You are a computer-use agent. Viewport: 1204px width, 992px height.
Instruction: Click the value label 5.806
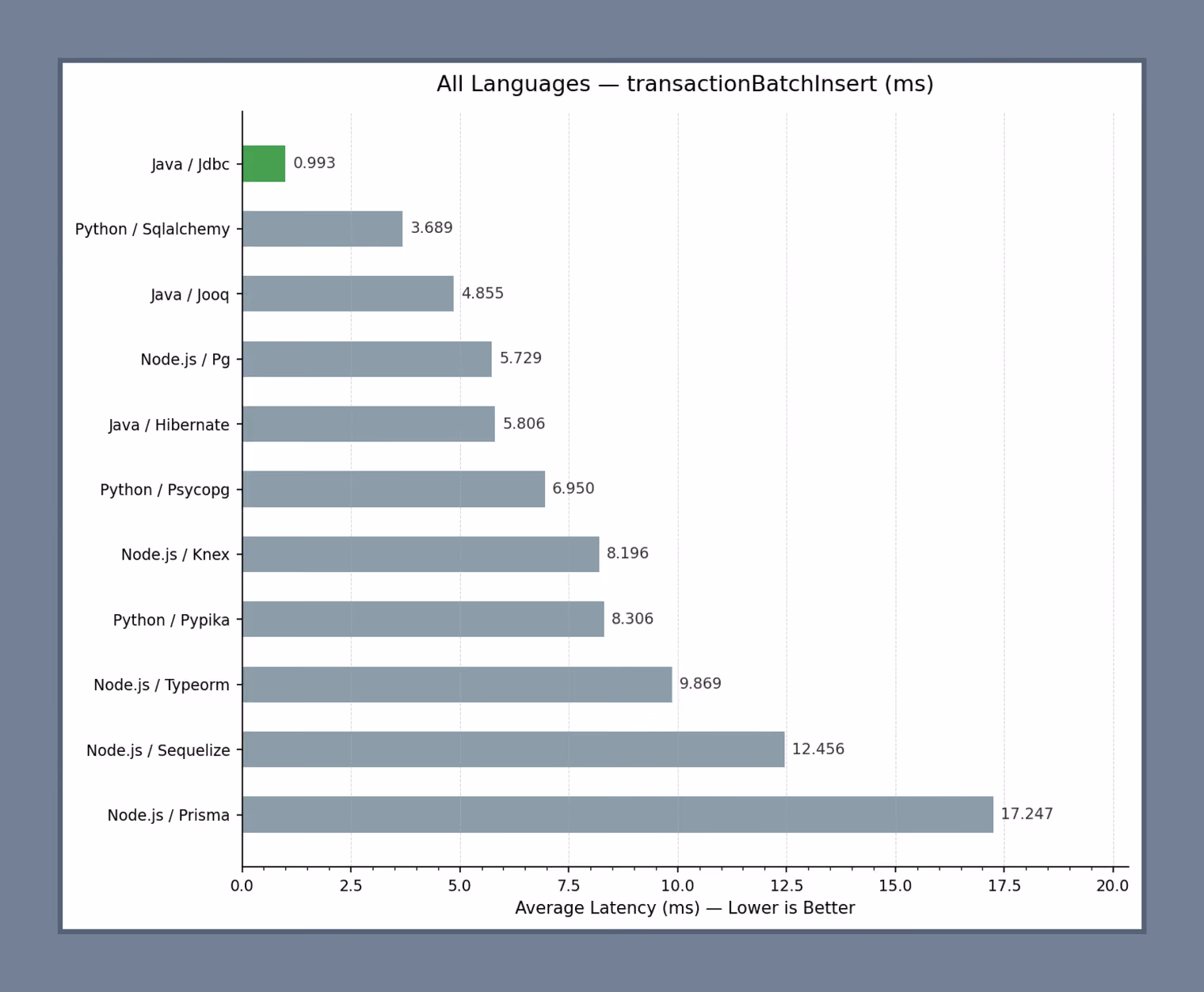524,424
